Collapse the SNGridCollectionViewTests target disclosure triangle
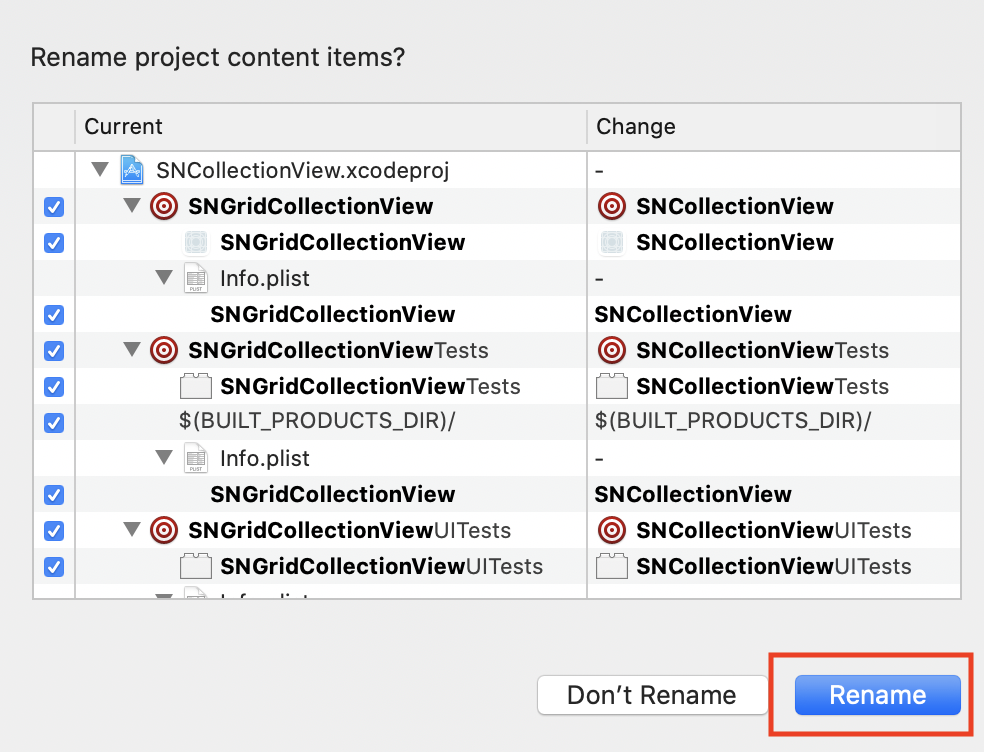Image resolution: width=984 pixels, height=752 pixels. (132, 351)
